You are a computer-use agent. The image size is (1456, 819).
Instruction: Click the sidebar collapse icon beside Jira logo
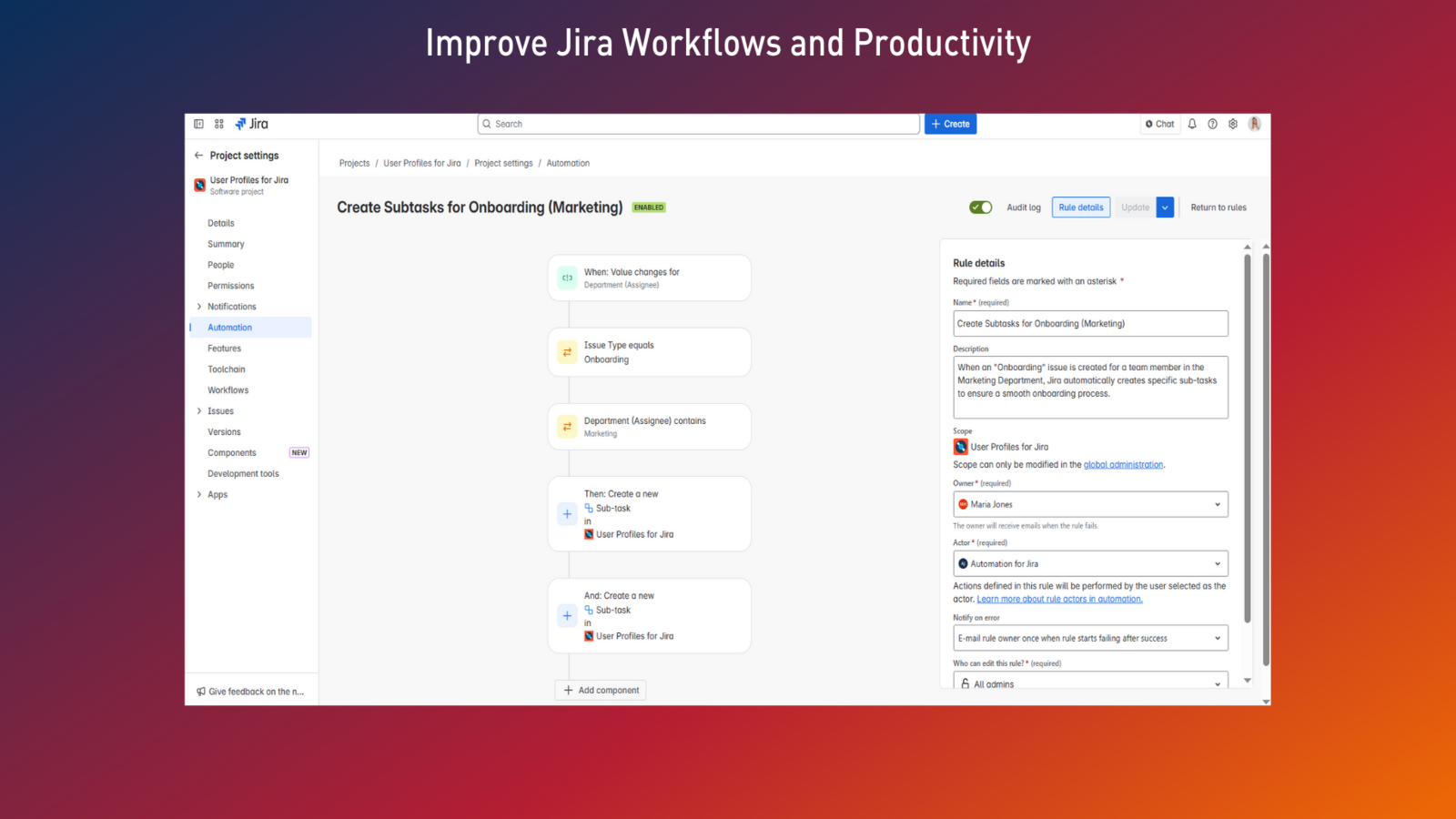click(198, 124)
